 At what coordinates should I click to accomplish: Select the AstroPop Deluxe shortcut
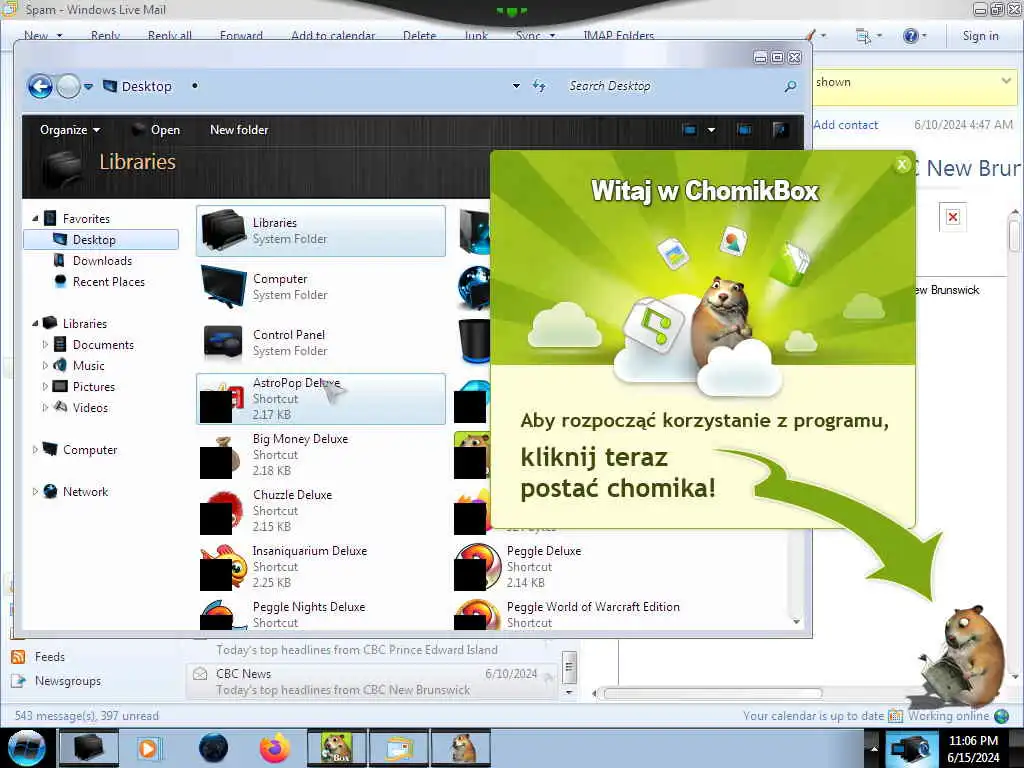click(x=321, y=398)
